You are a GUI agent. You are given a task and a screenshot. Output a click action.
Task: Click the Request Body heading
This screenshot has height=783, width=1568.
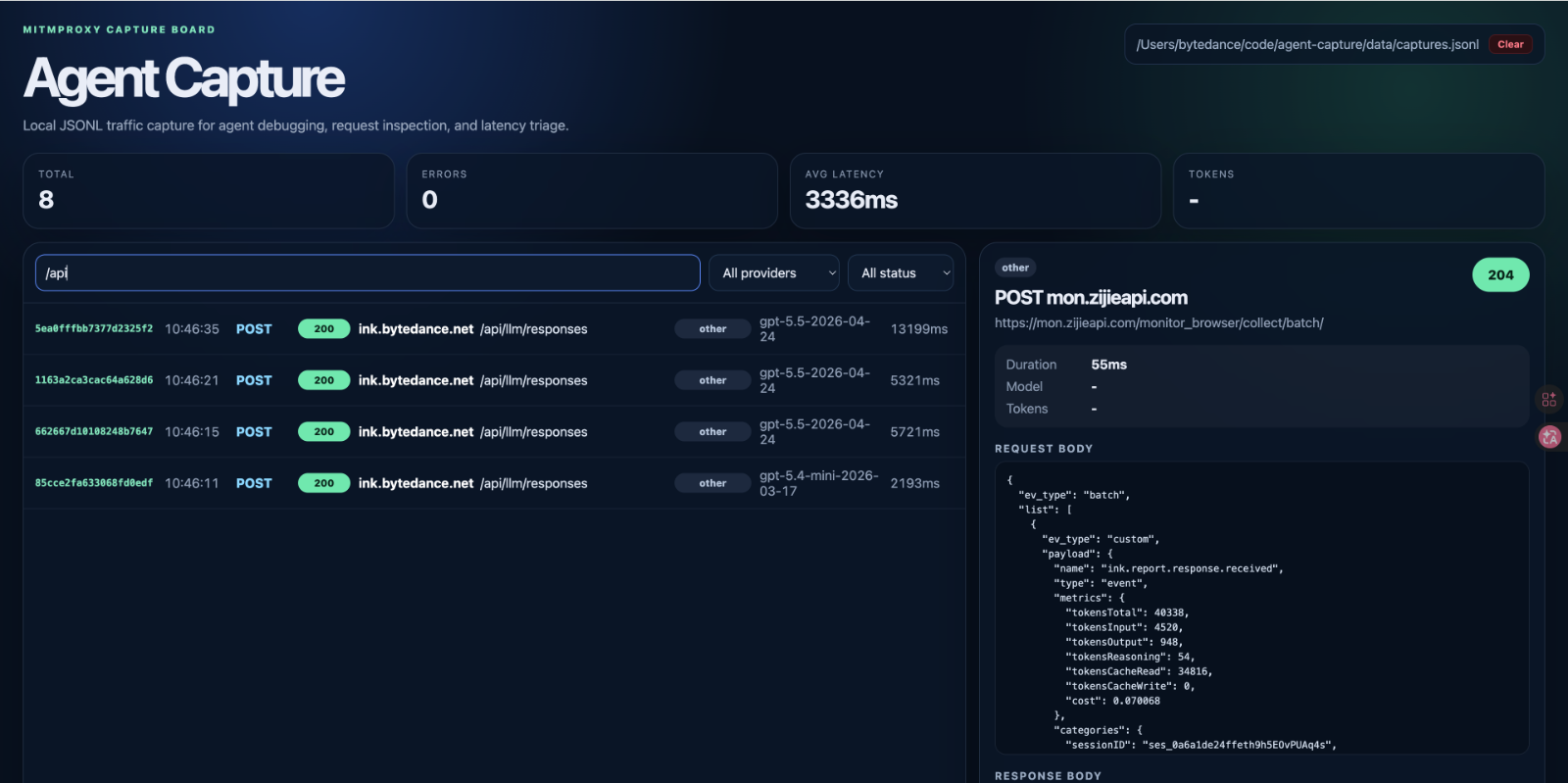click(1044, 449)
